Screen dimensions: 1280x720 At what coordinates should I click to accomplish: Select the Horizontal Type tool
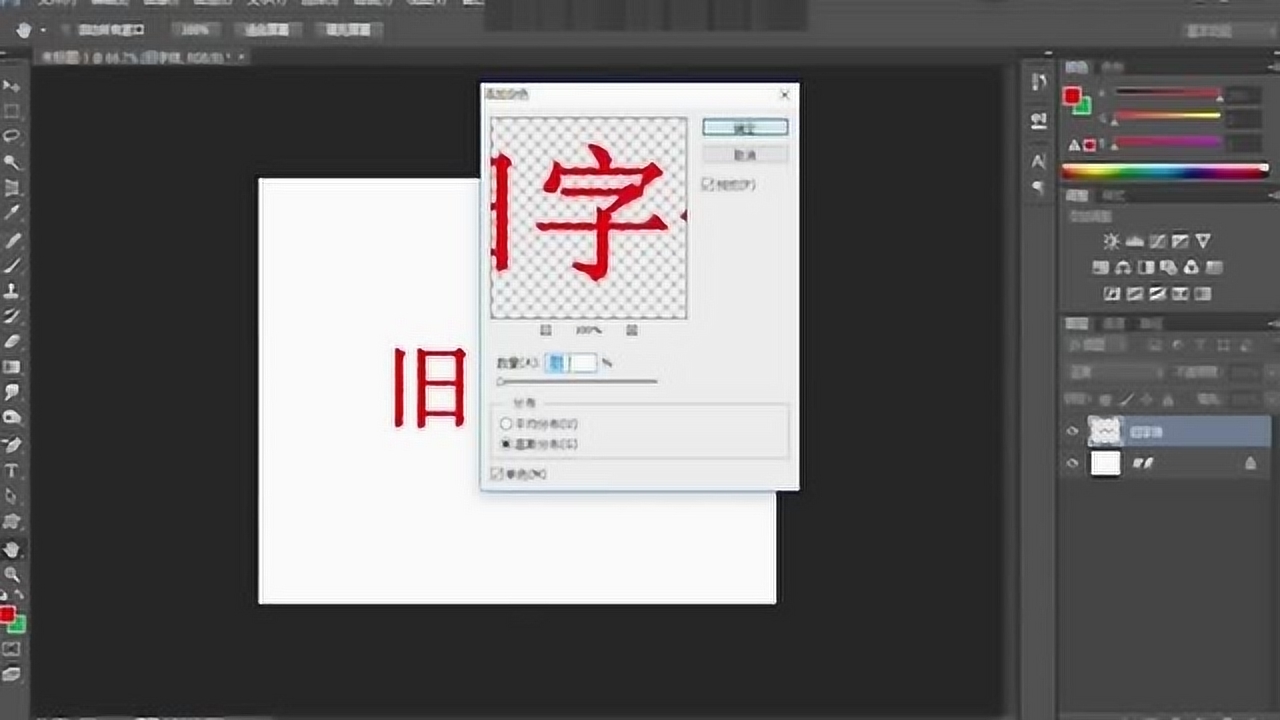click(x=12, y=470)
